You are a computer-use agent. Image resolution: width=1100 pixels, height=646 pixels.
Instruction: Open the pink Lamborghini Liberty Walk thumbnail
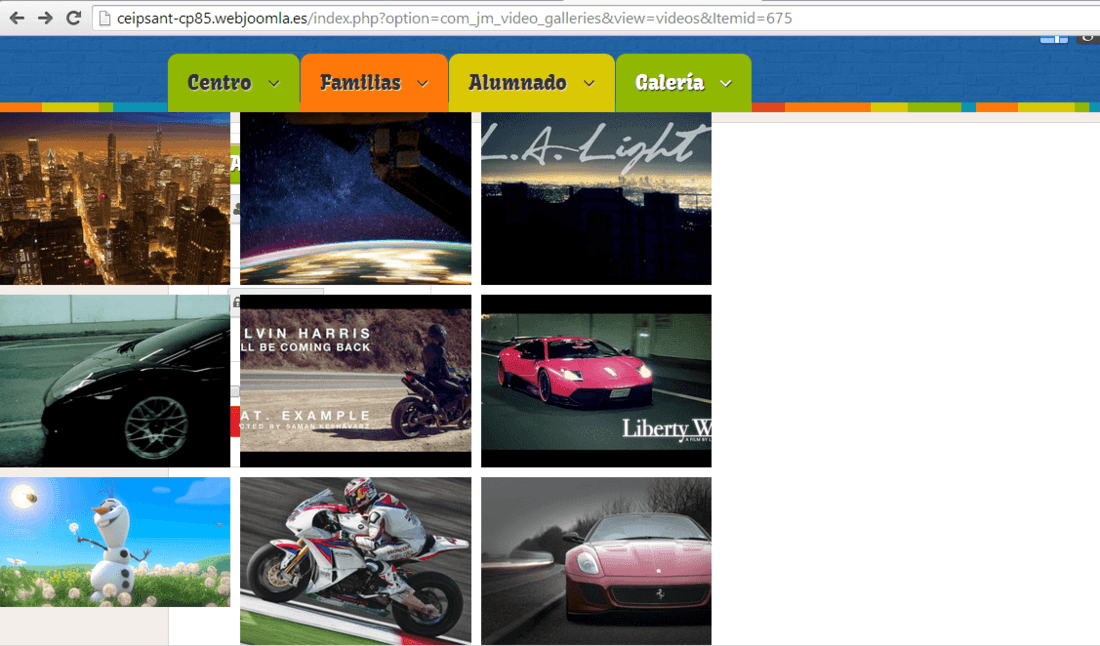pos(596,381)
